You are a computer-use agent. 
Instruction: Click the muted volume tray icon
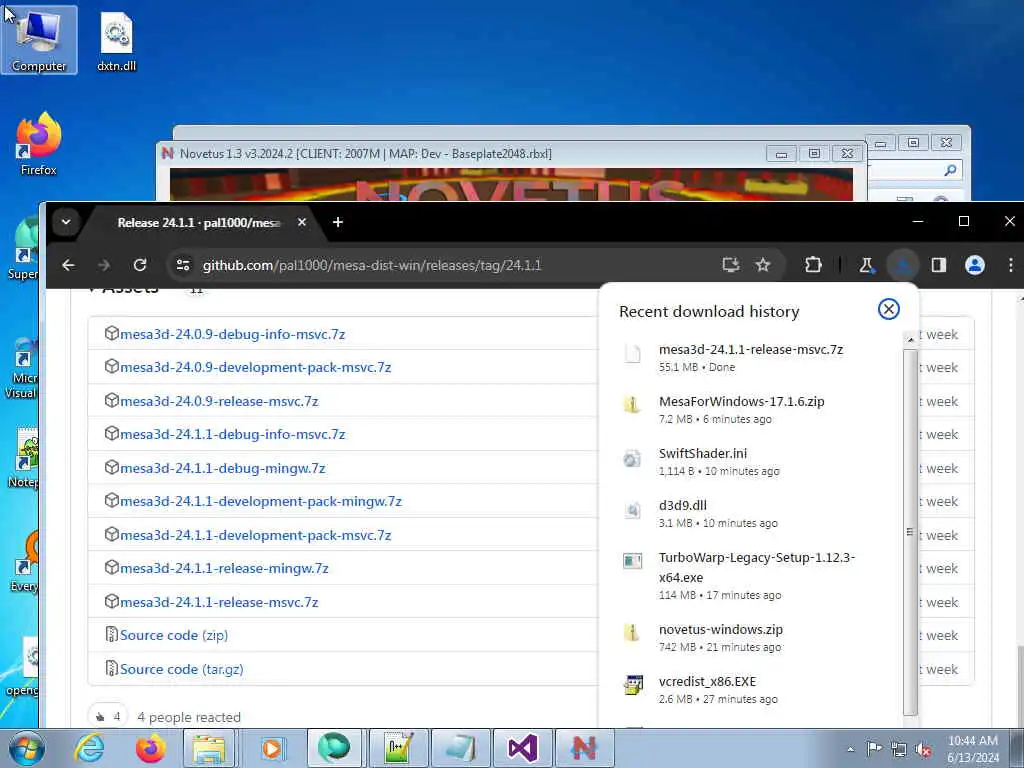(923, 750)
